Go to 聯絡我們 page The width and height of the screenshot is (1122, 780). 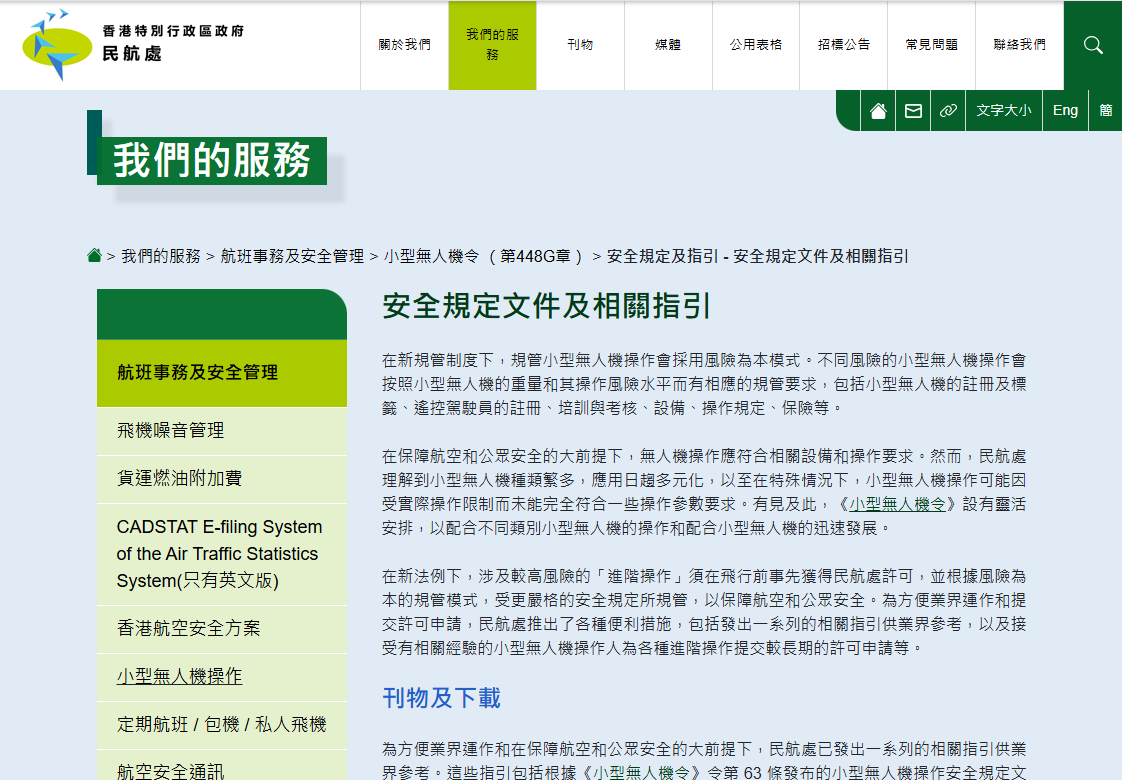point(1019,45)
